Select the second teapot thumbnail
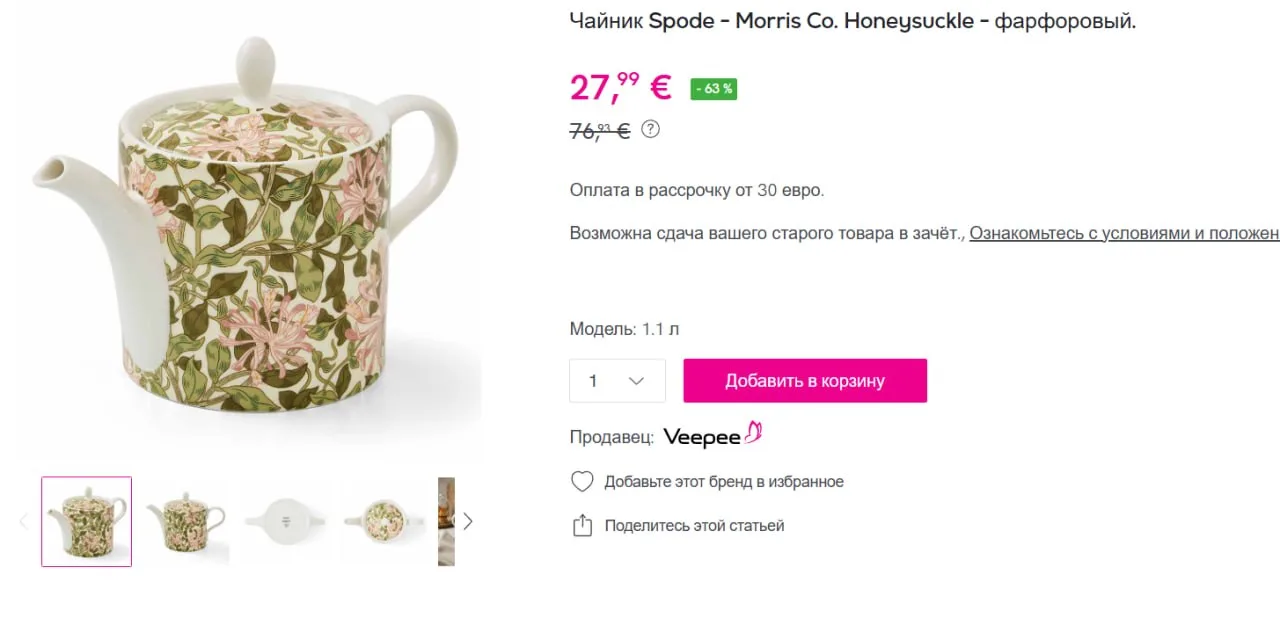 click(x=185, y=521)
